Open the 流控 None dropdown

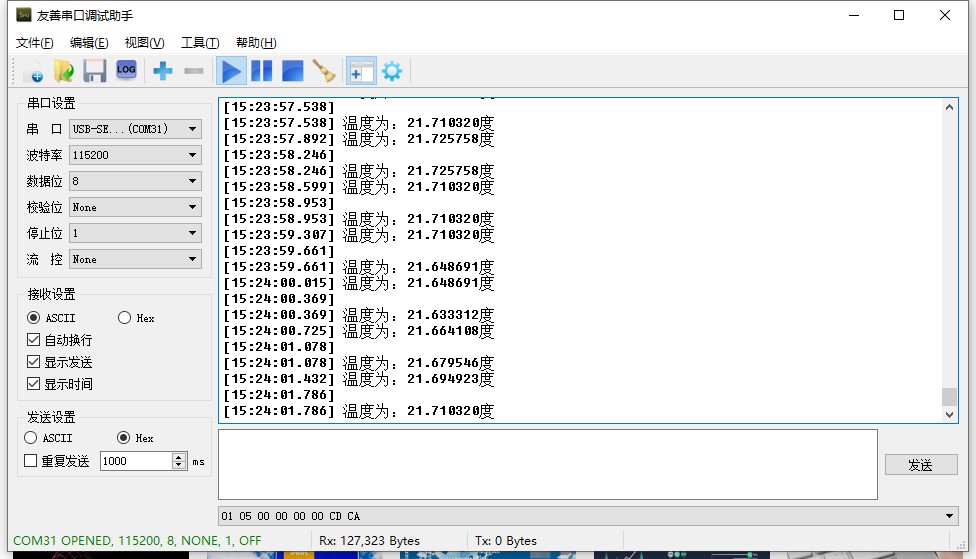135,259
